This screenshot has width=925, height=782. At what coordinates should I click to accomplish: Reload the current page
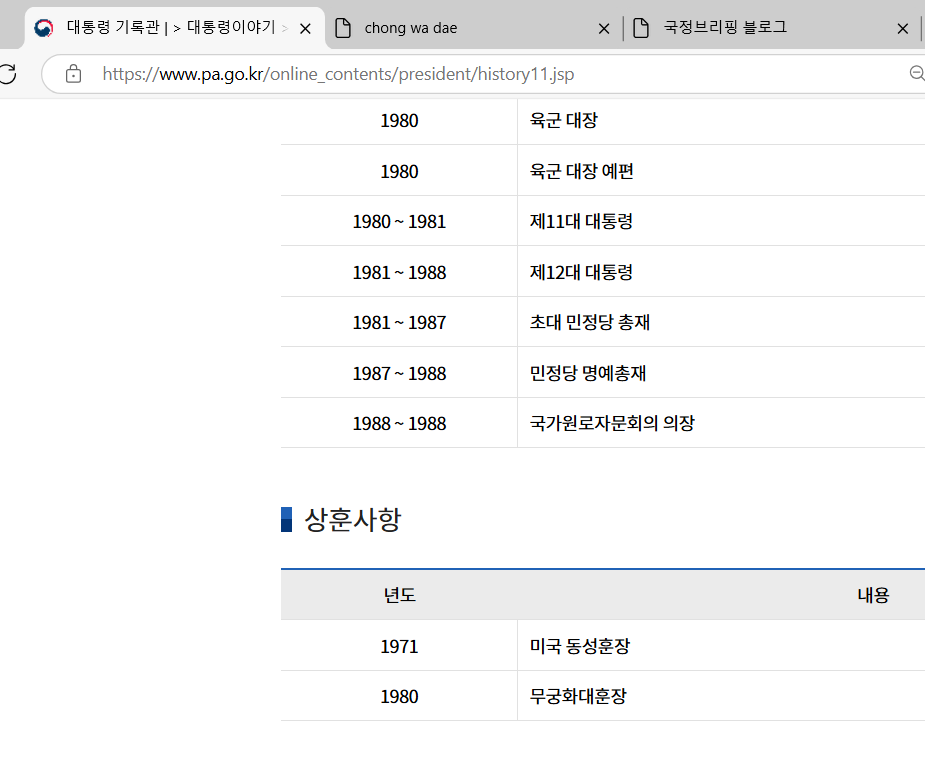tap(7, 73)
